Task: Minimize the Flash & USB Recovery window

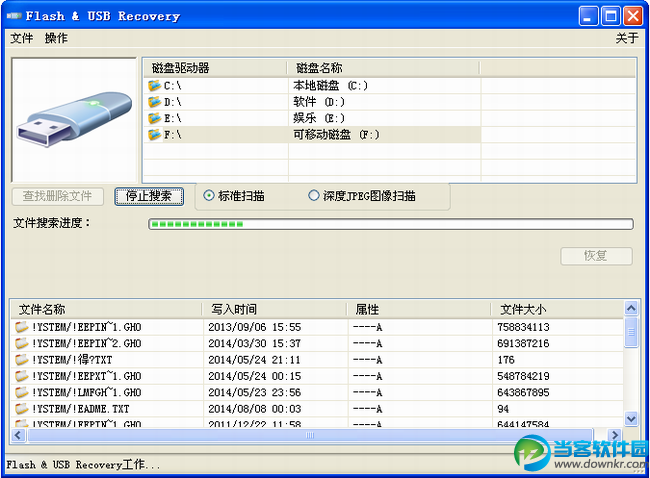Action: [588, 16]
